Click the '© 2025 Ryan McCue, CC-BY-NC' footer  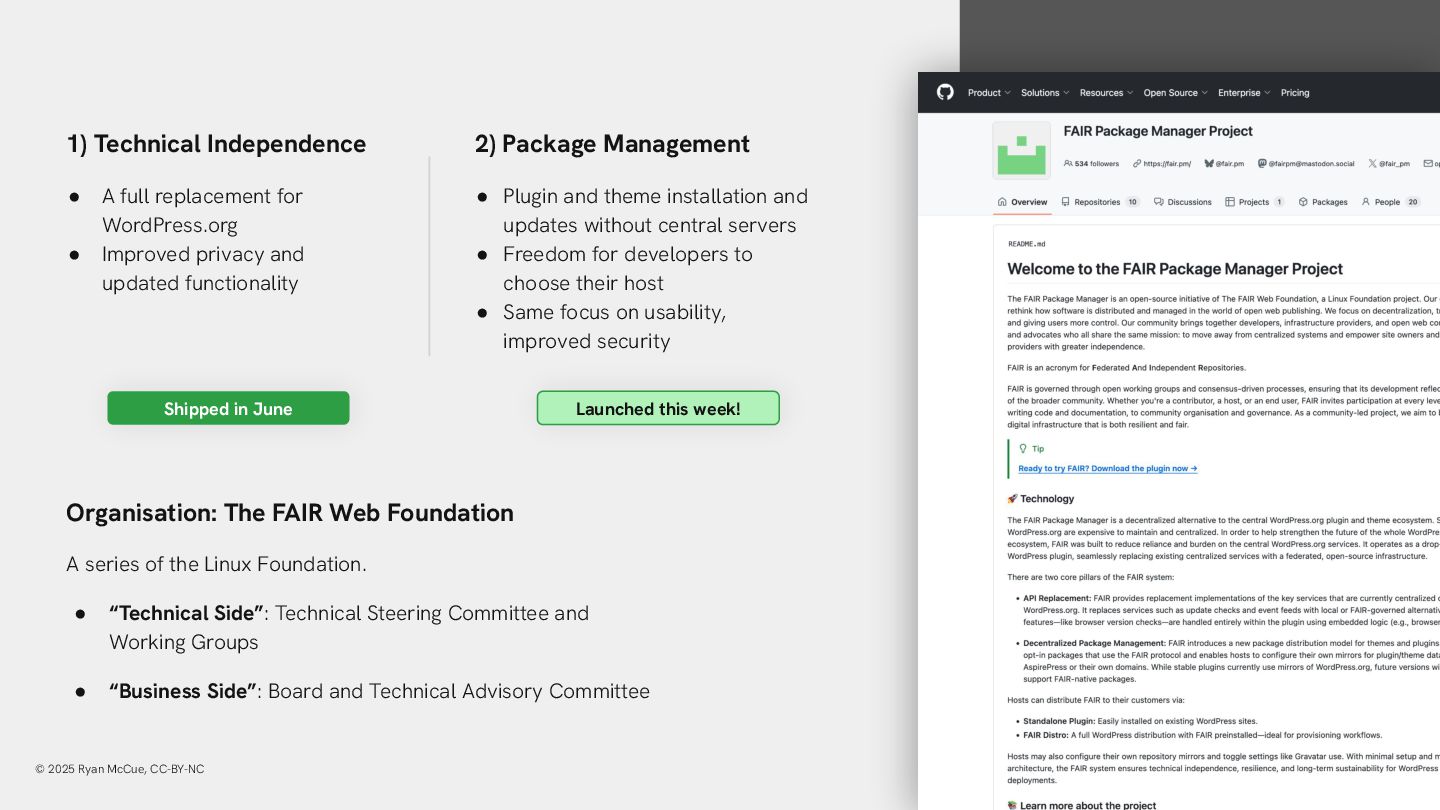pyautogui.click(x=120, y=769)
